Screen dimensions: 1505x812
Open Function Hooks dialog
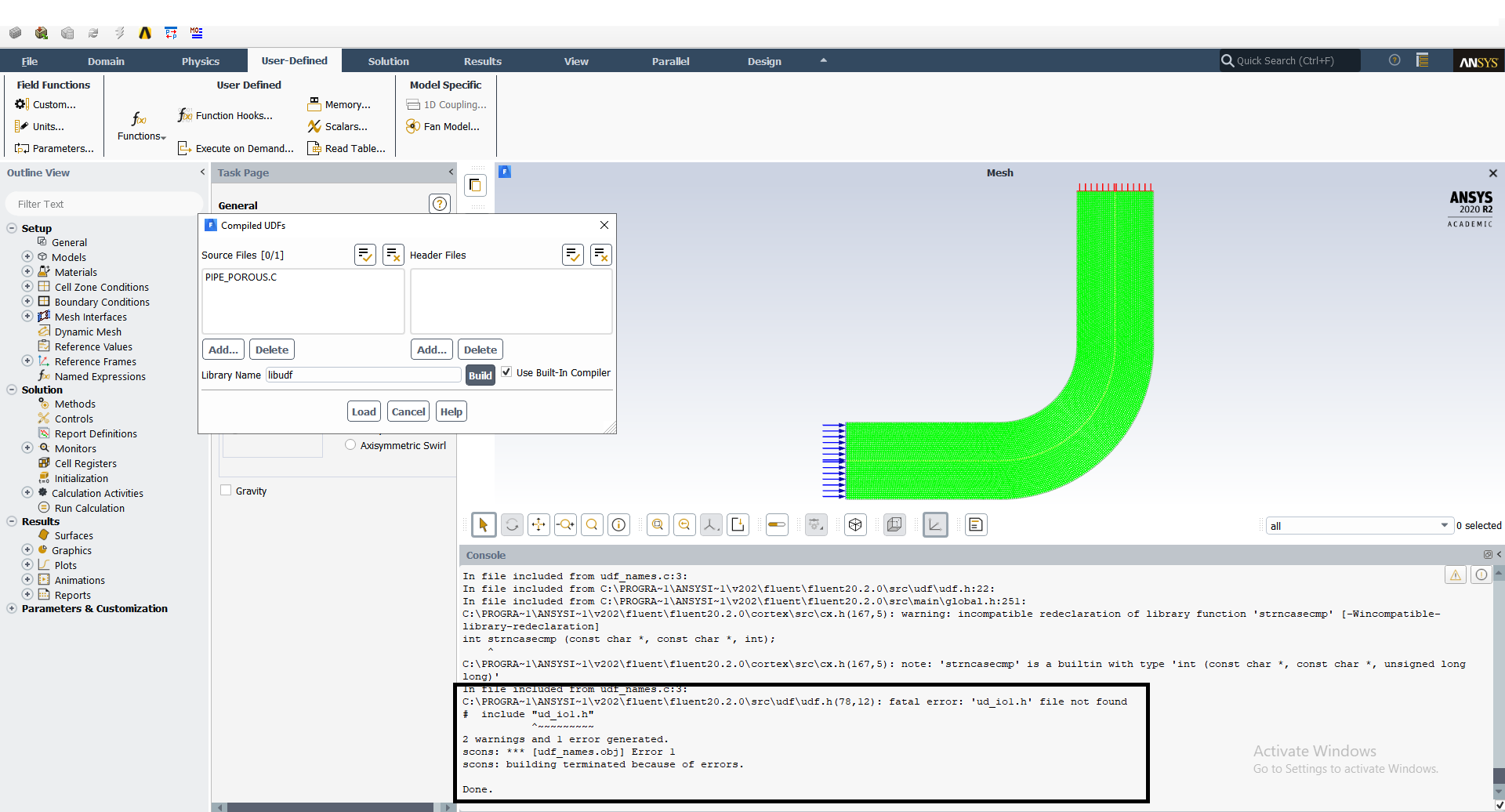click(x=225, y=115)
